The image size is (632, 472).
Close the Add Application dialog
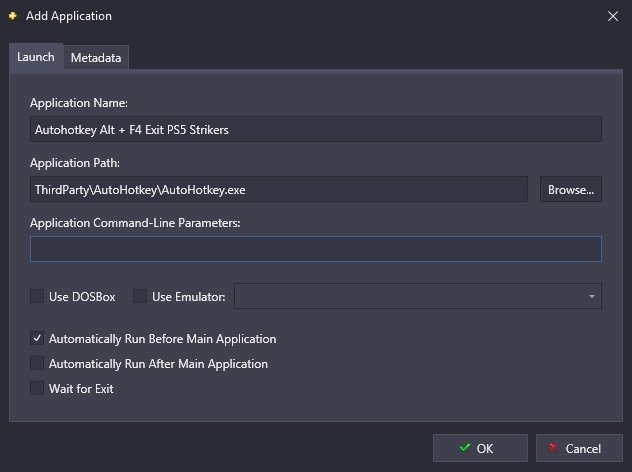(x=613, y=16)
